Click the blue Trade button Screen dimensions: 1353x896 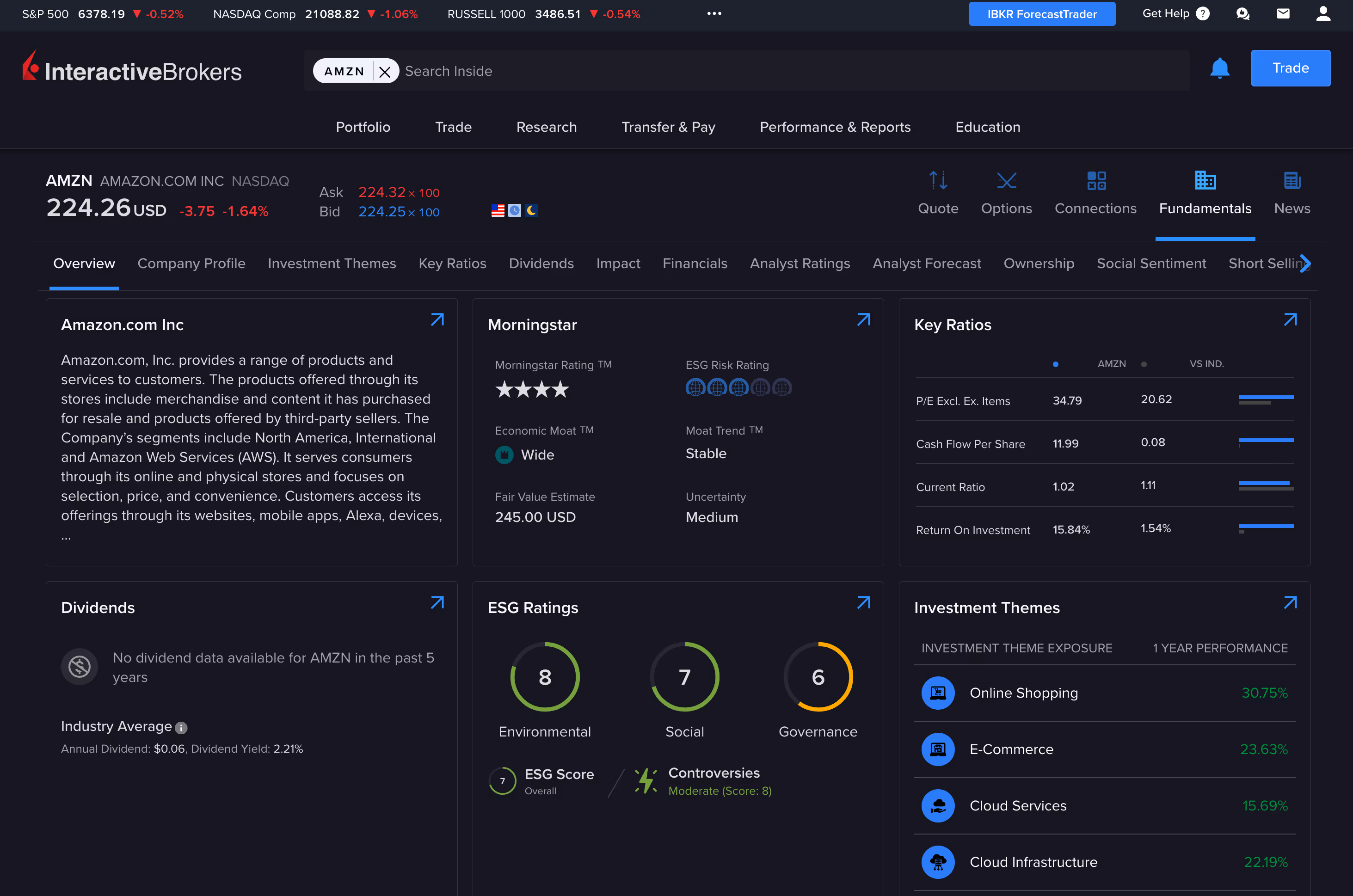(x=1290, y=68)
